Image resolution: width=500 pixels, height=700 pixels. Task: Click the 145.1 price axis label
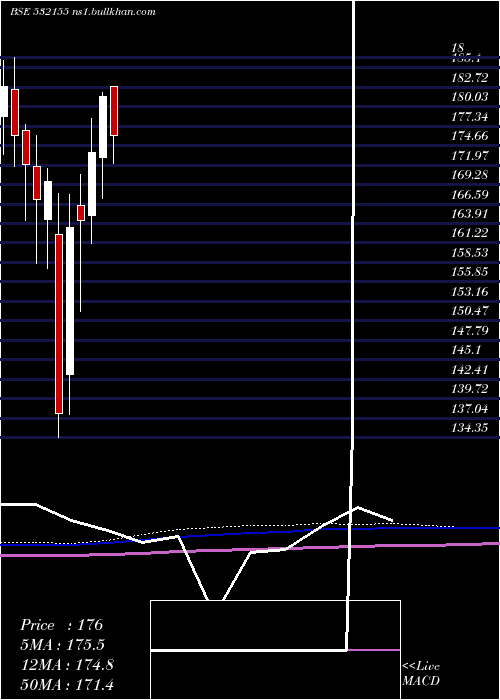[466, 350]
